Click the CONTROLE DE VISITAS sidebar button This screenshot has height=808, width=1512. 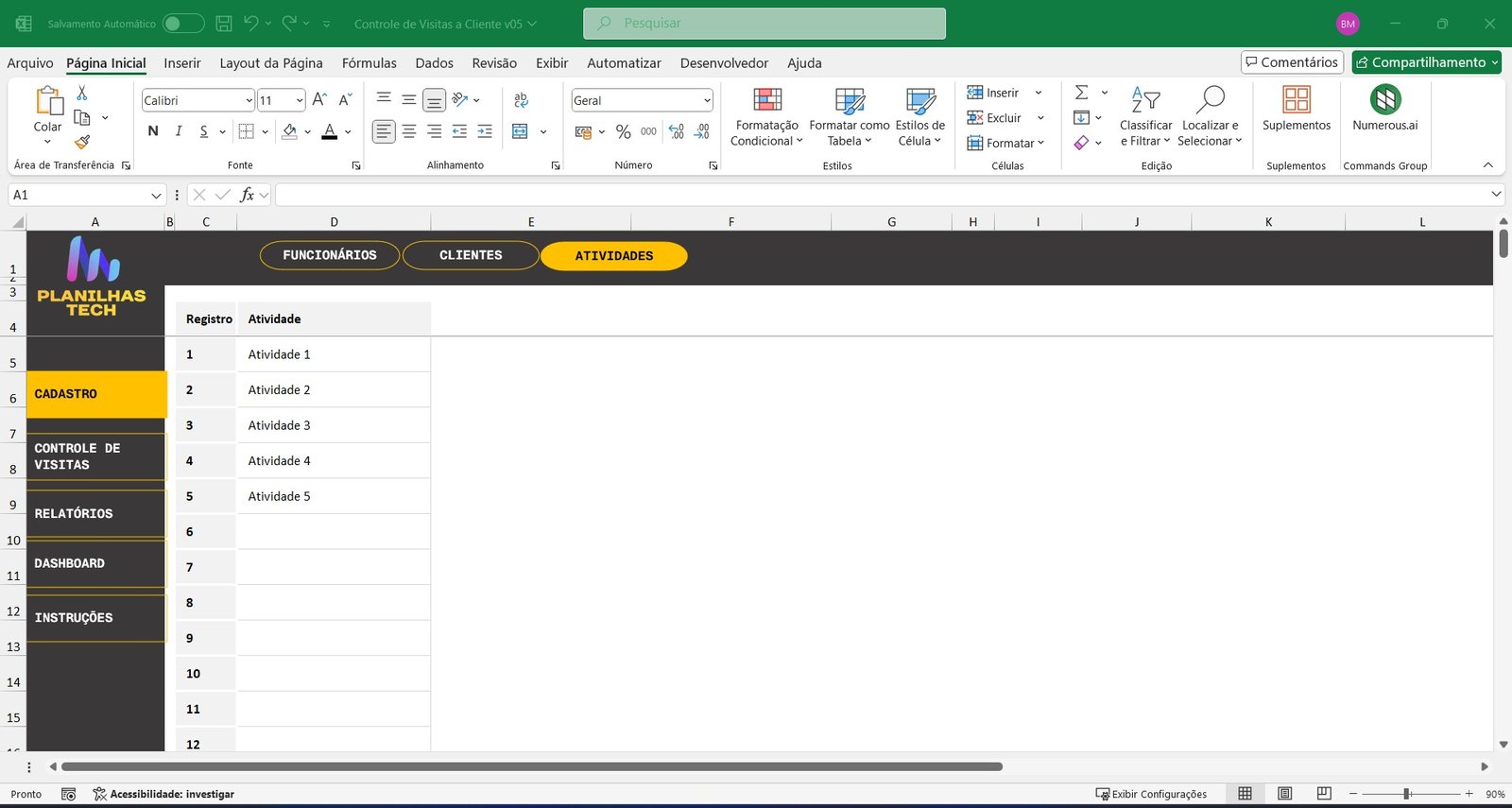tap(95, 456)
